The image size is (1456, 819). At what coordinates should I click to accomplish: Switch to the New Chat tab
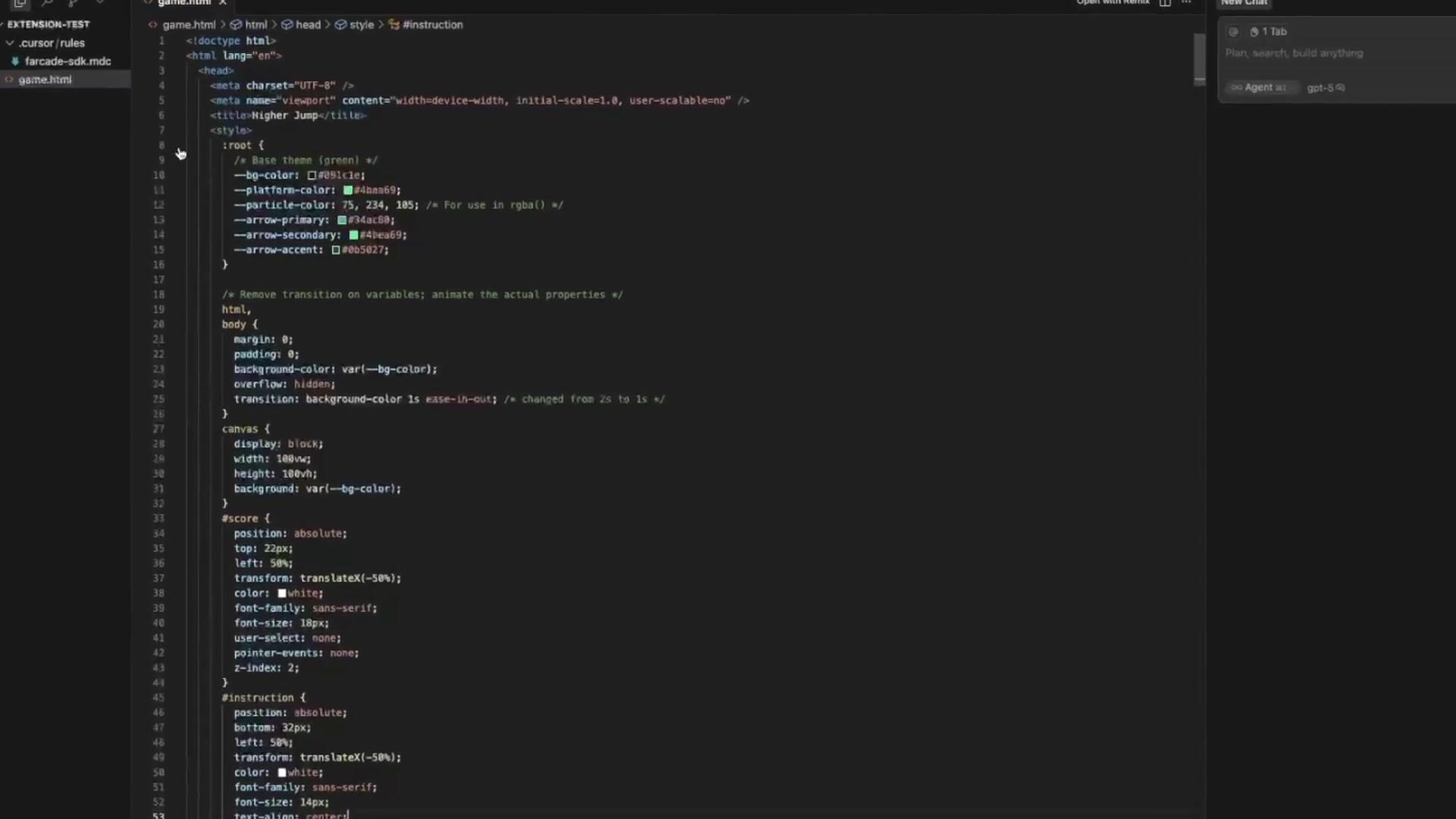(1244, 3)
